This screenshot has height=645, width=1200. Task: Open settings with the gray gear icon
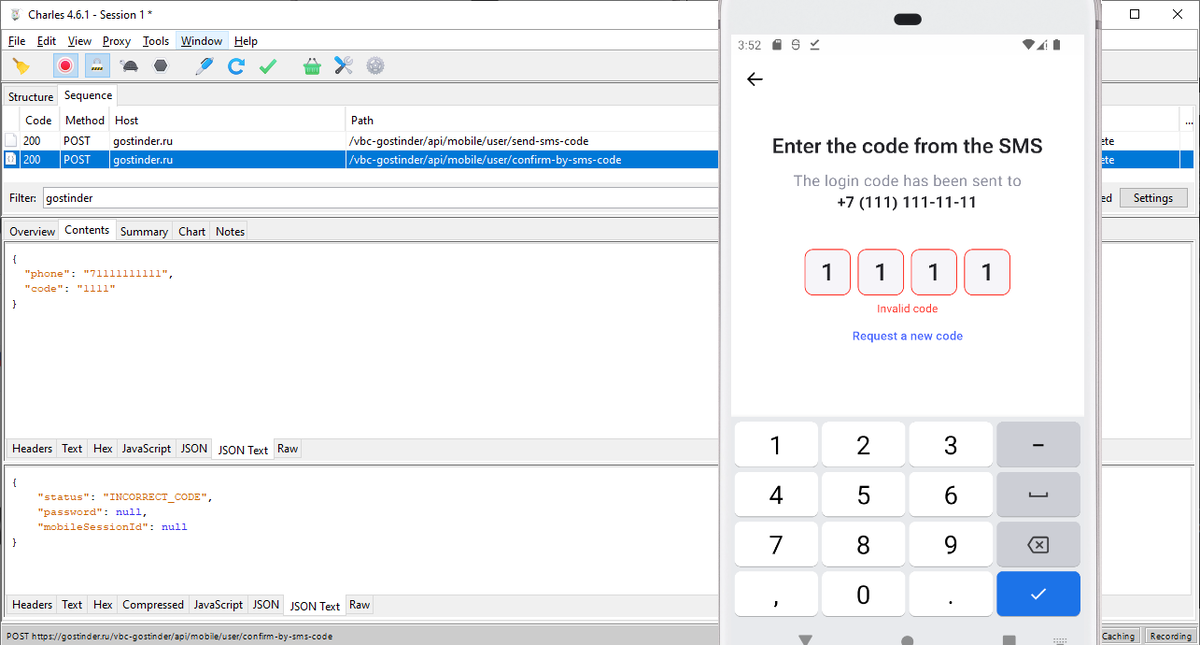coord(375,66)
